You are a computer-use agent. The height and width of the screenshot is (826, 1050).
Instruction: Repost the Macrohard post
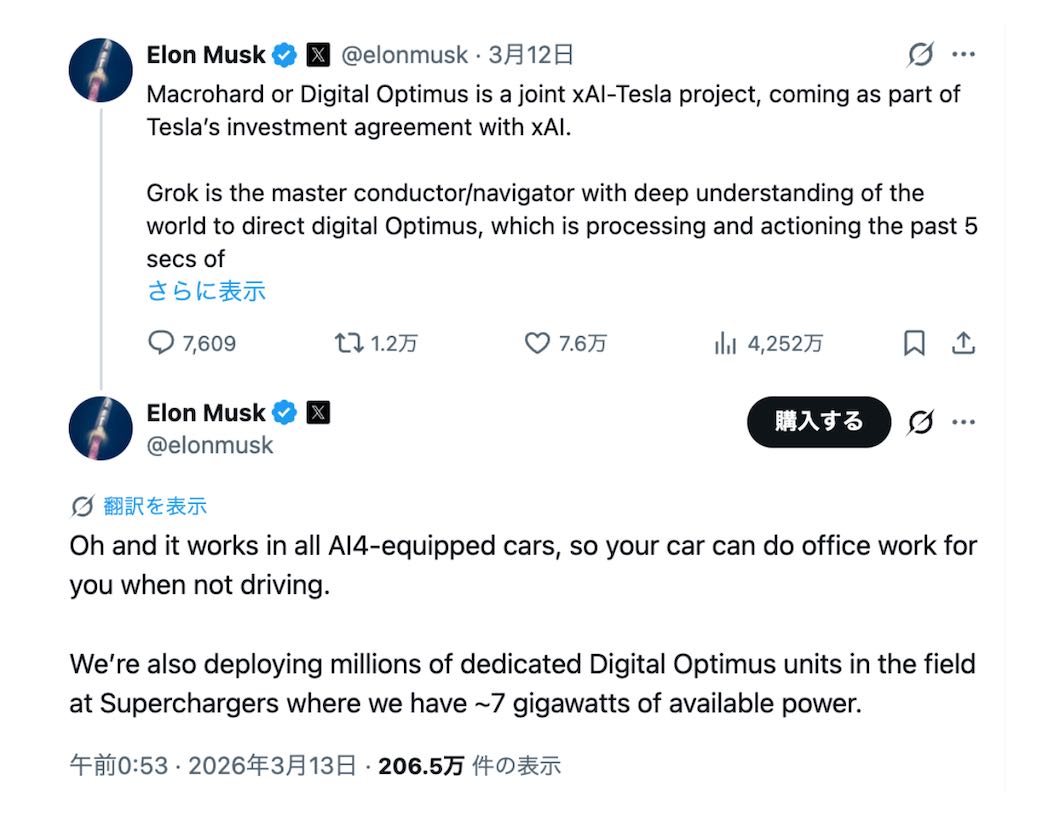(x=346, y=343)
